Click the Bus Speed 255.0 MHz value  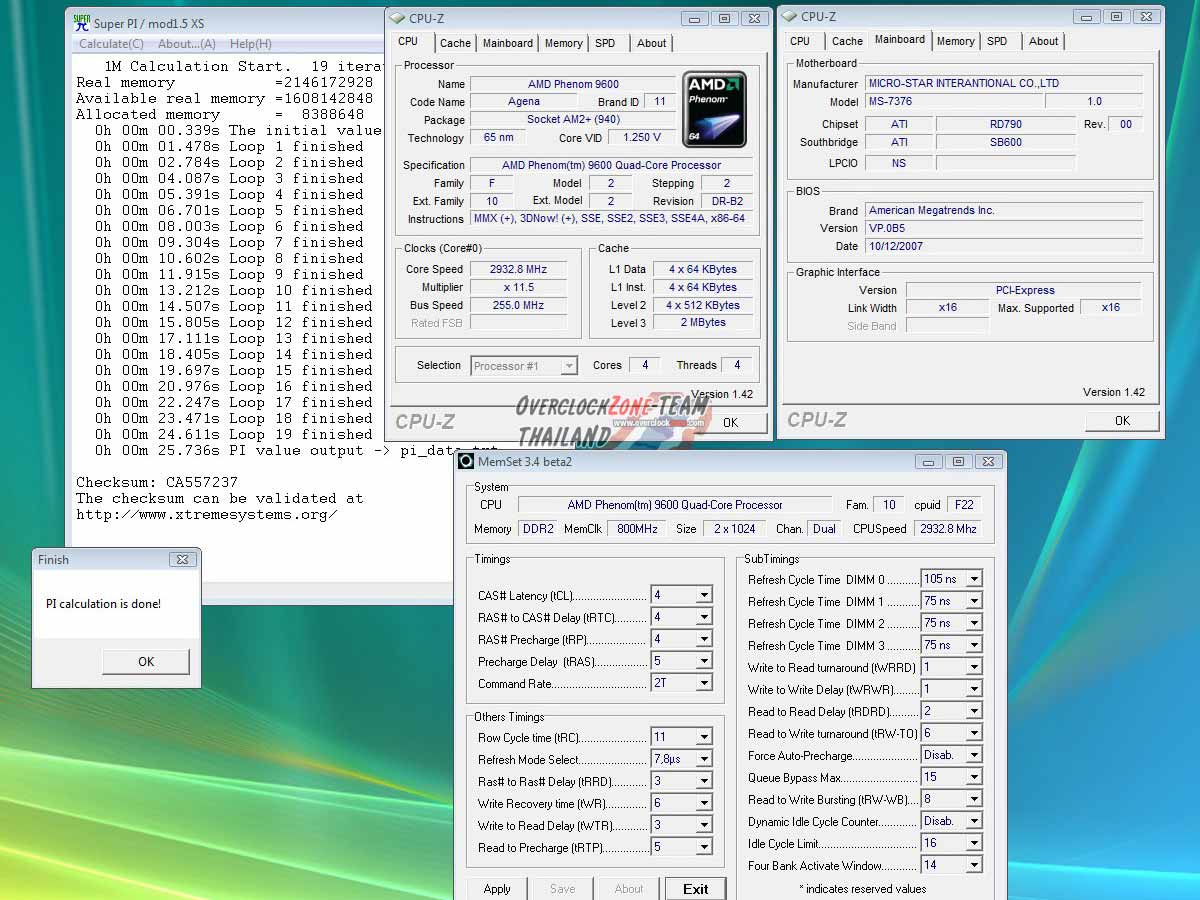pos(518,305)
